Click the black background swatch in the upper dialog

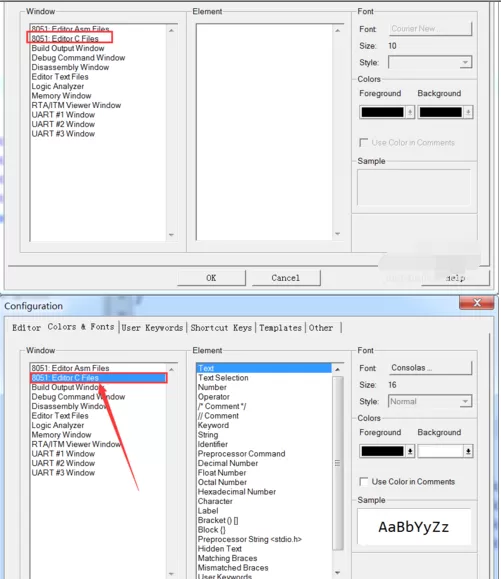(x=441, y=112)
